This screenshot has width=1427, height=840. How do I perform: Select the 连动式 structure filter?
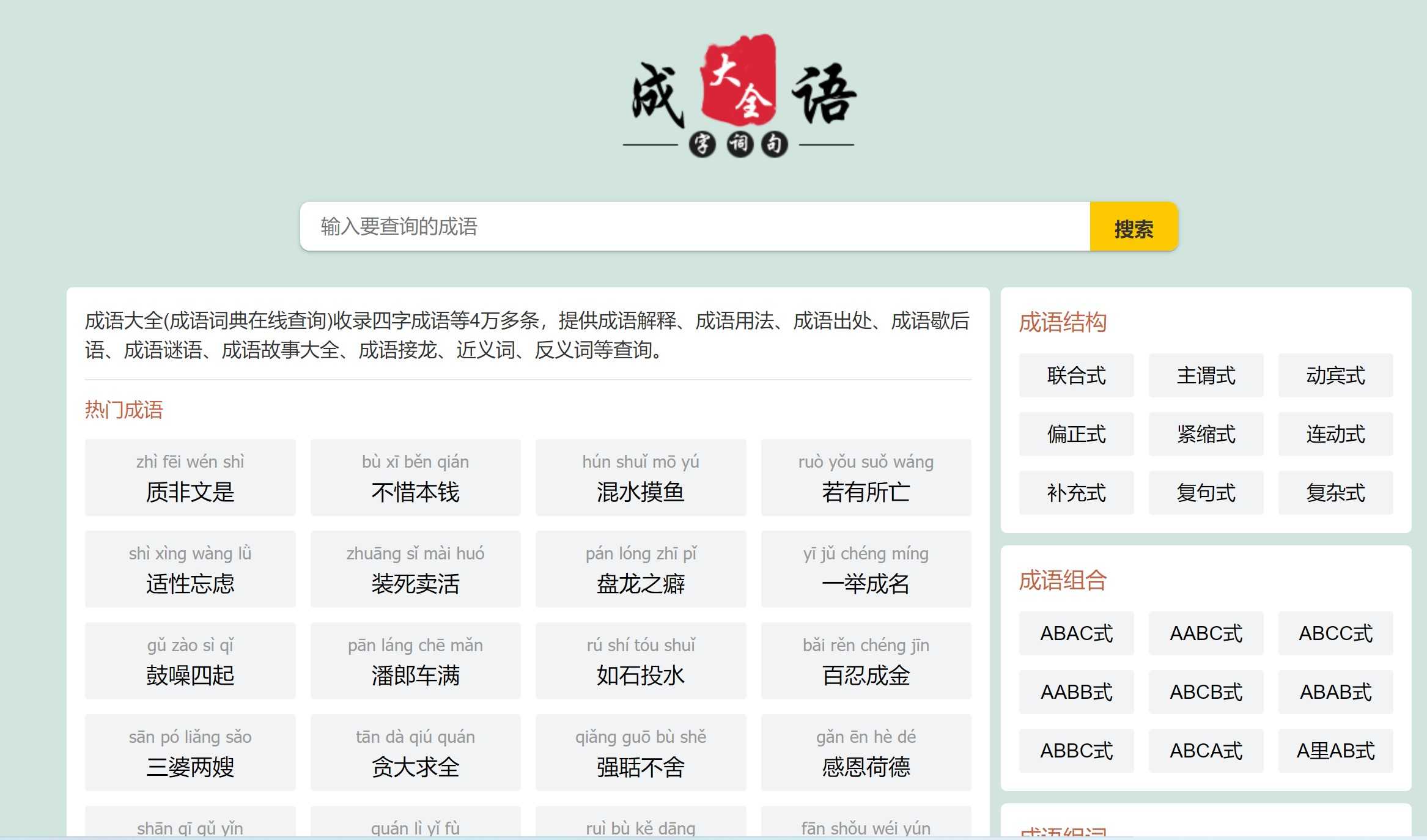point(1335,434)
